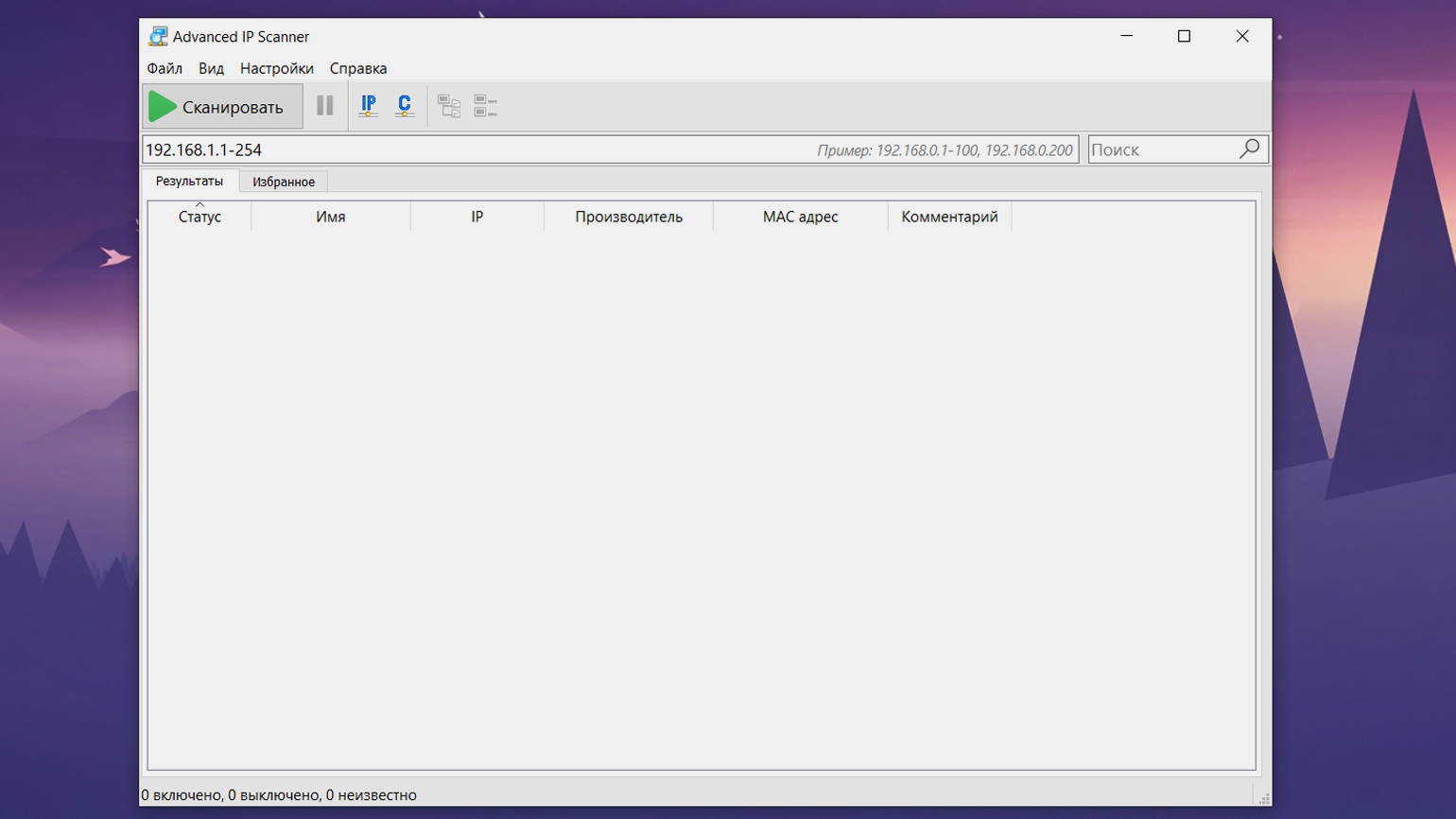Click the status bar device count text
This screenshot has height=819, width=1456.
pos(279,794)
